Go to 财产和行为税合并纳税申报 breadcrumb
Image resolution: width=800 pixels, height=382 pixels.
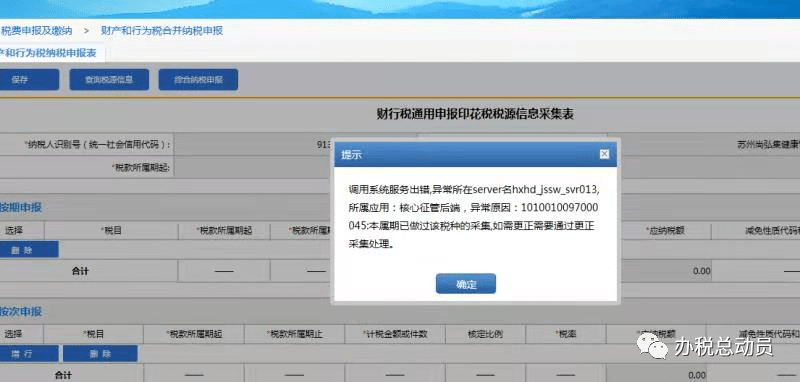162,31
